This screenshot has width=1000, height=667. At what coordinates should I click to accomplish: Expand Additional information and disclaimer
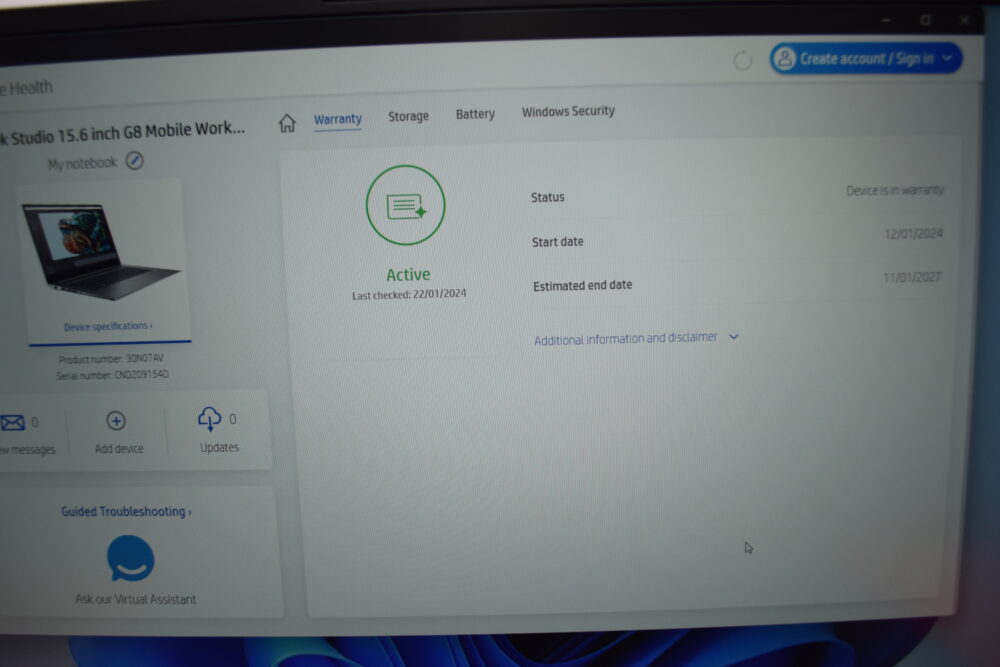click(x=636, y=338)
